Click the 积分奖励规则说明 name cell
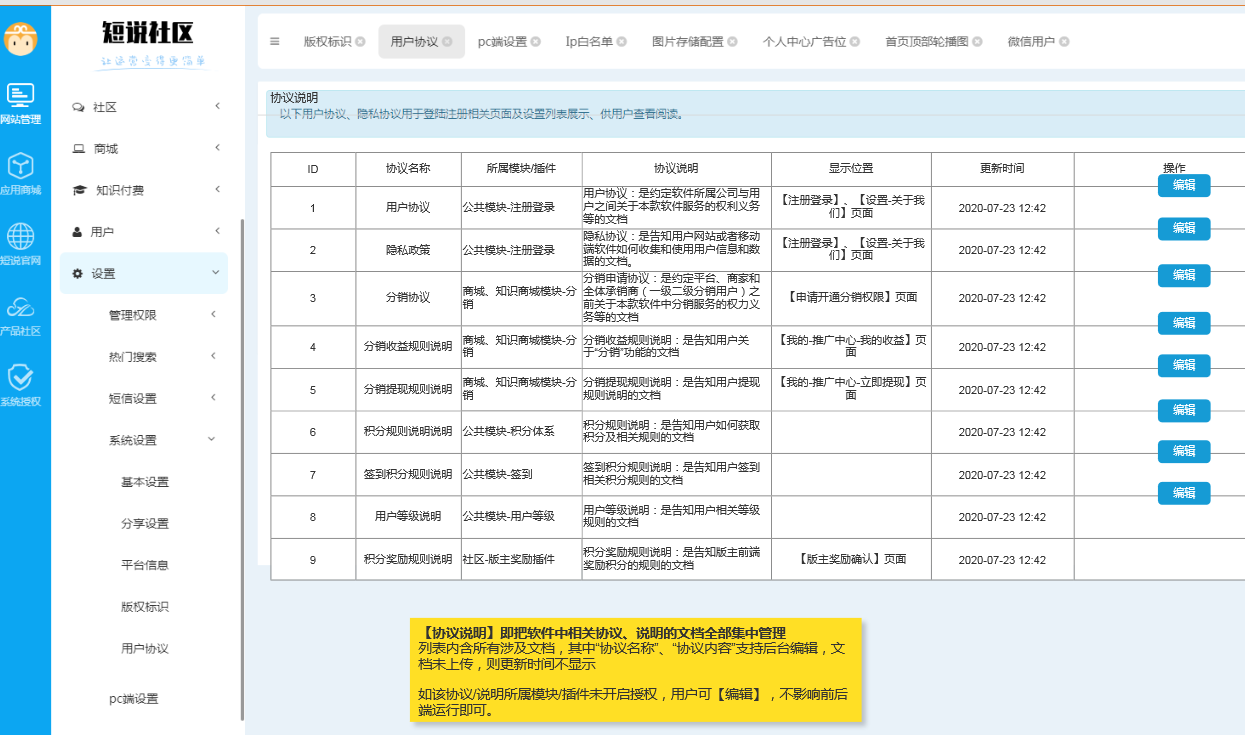Screen dimensions: 1245x735 (408, 560)
